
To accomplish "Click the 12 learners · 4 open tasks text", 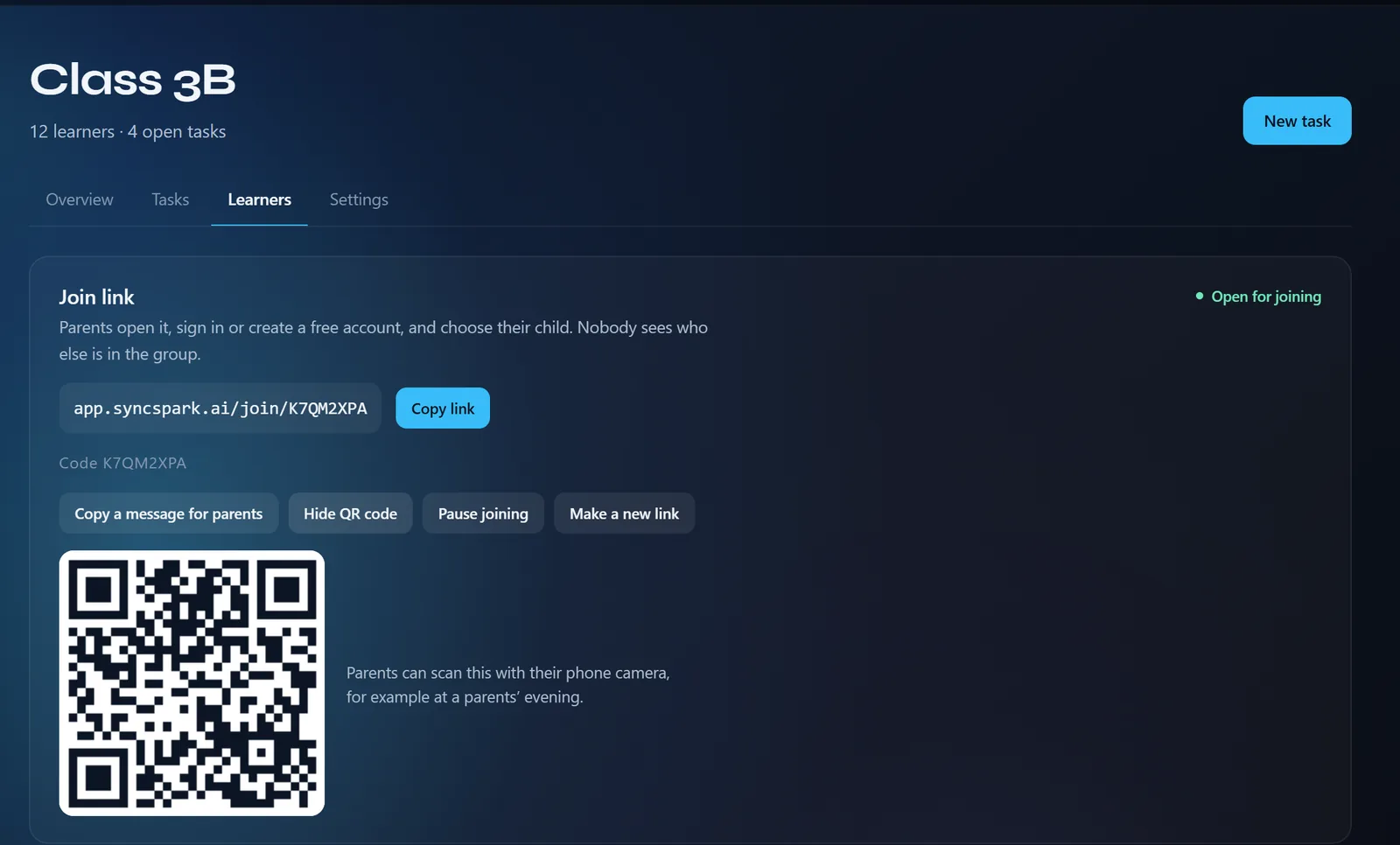I will [128, 131].
